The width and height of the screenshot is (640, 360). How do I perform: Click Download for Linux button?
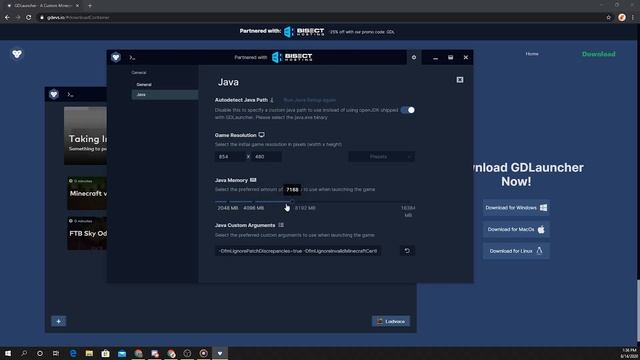pos(516,251)
